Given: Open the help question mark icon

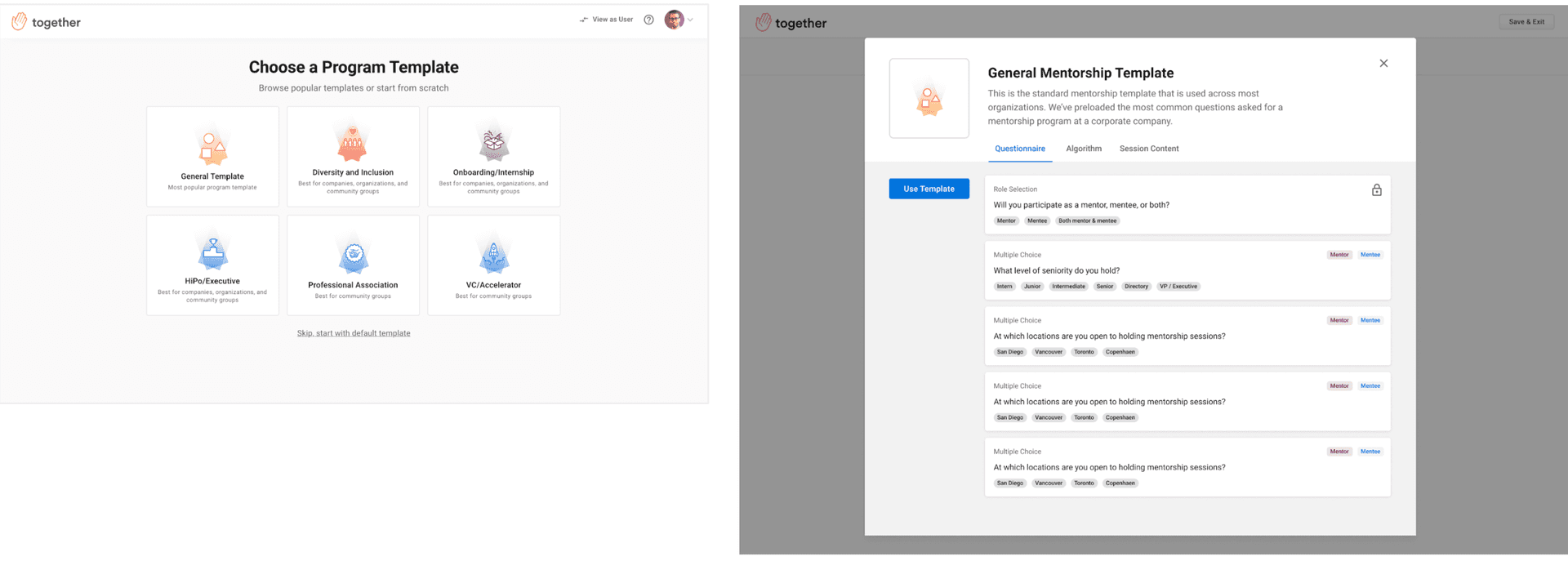Looking at the screenshot, I should 648,20.
